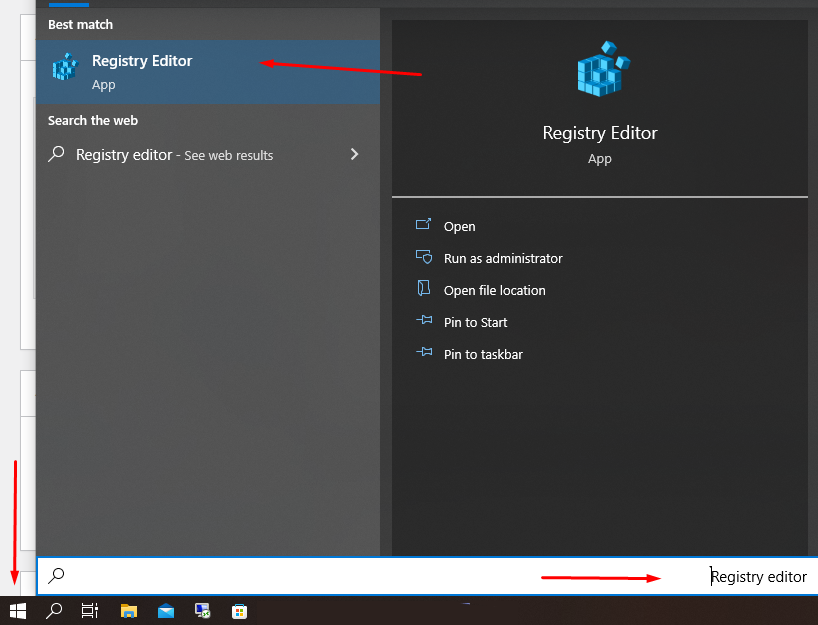Viewport: 818px width, 625px height.
Task: Open the Mail app from taskbar
Action: (166, 610)
